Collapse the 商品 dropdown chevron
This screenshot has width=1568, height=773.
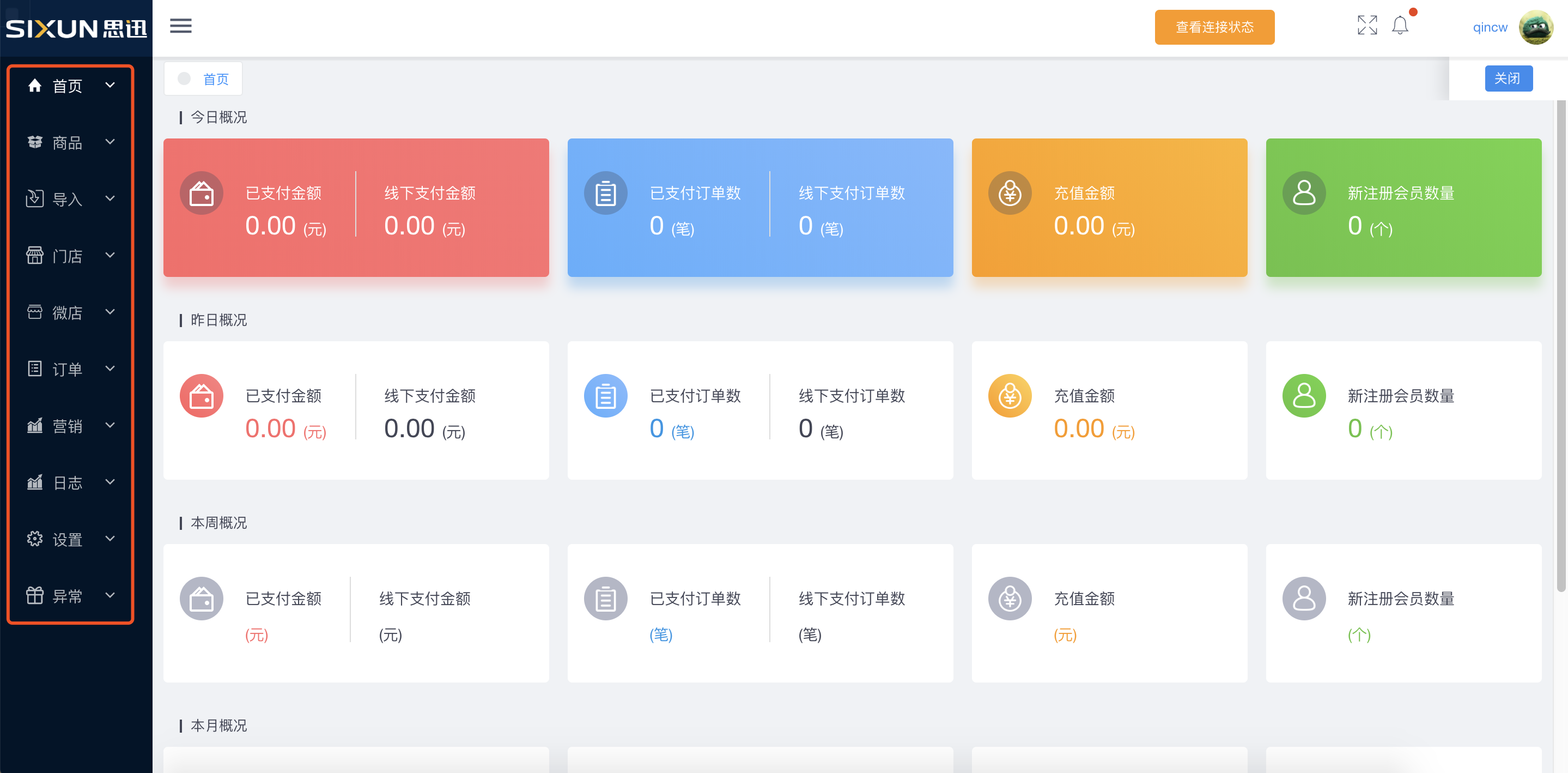click(110, 142)
